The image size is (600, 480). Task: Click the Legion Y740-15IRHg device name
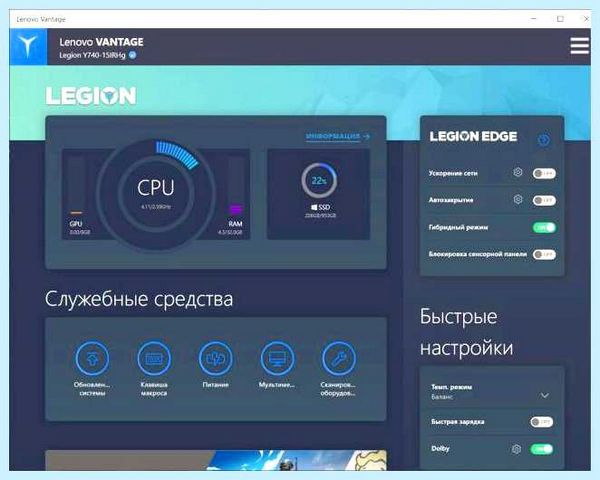[x=92, y=55]
